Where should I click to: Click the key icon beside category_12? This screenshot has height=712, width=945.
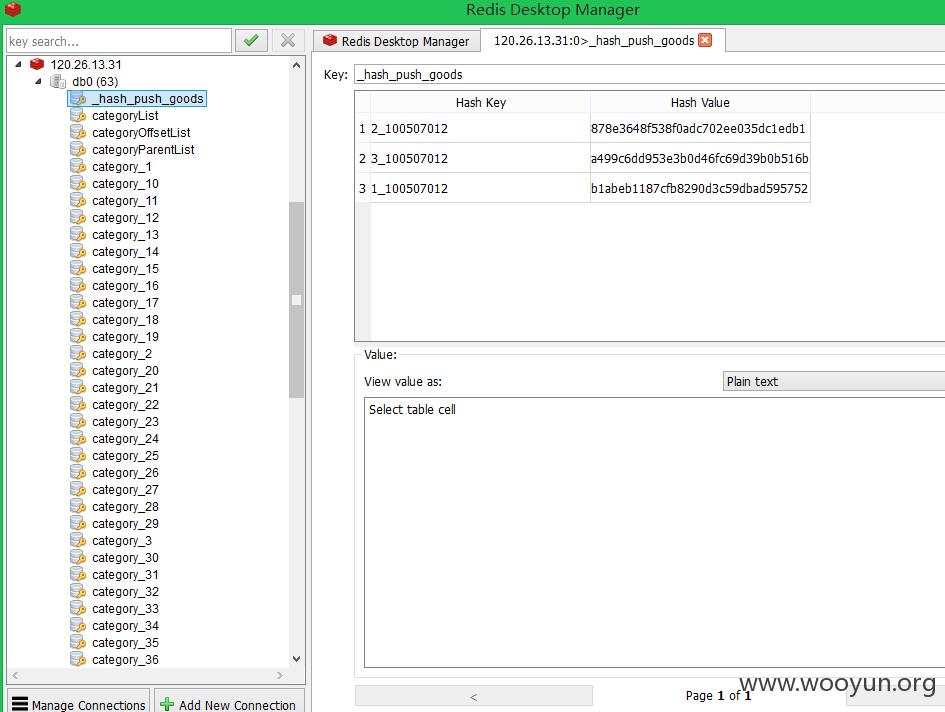pyautogui.click(x=78, y=217)
